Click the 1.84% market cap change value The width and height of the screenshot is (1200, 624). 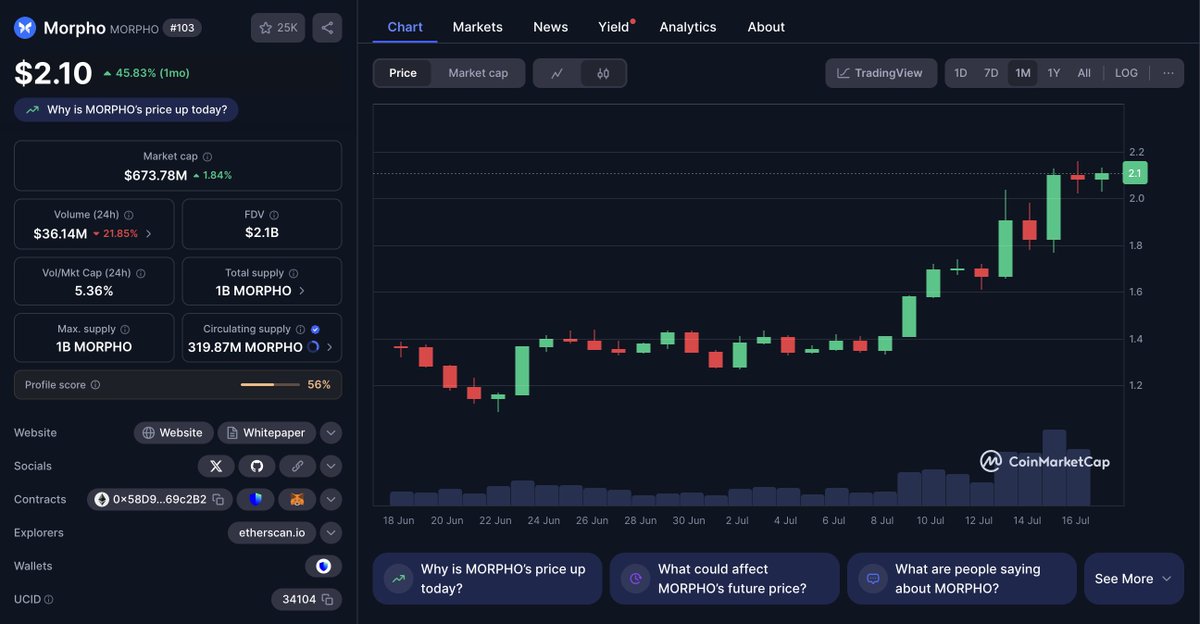pyautogui.click(x=212, y=176)
